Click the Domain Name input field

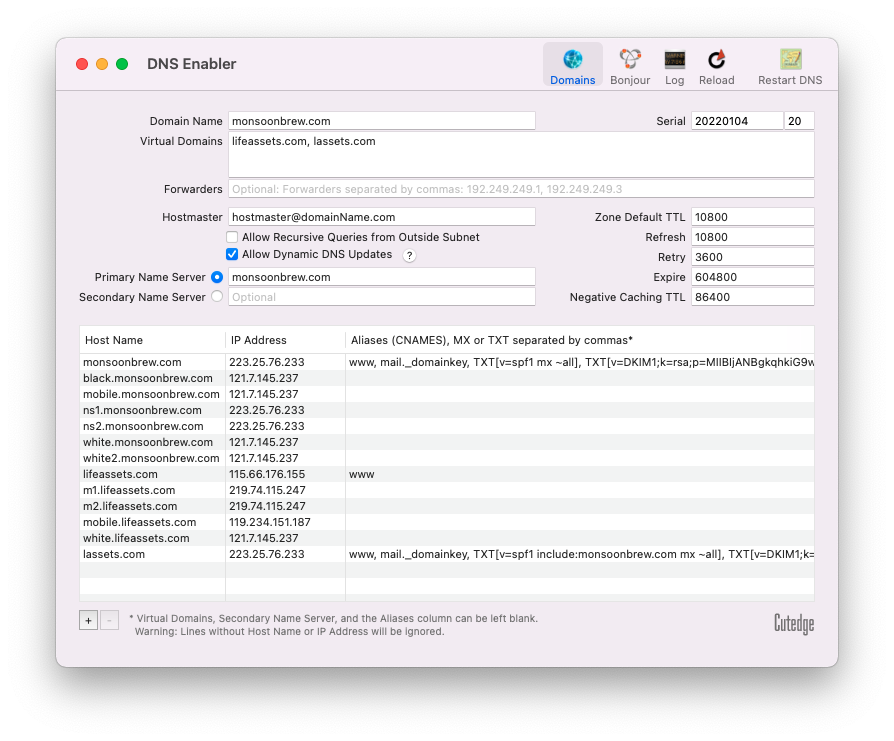click(381, 121)
